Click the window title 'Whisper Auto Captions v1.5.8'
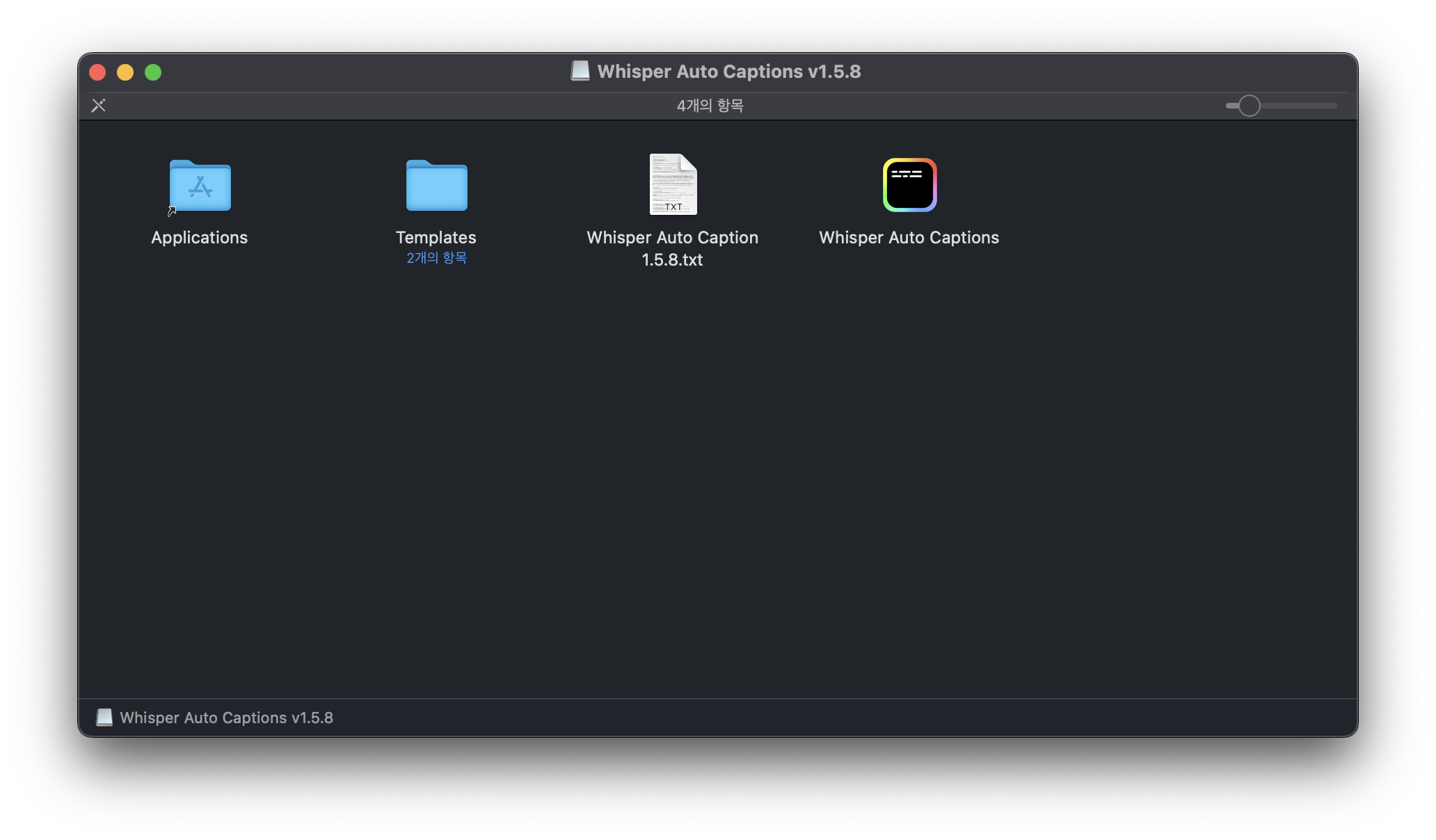Viewport: 1436px width, 840px height. (729, 72)
